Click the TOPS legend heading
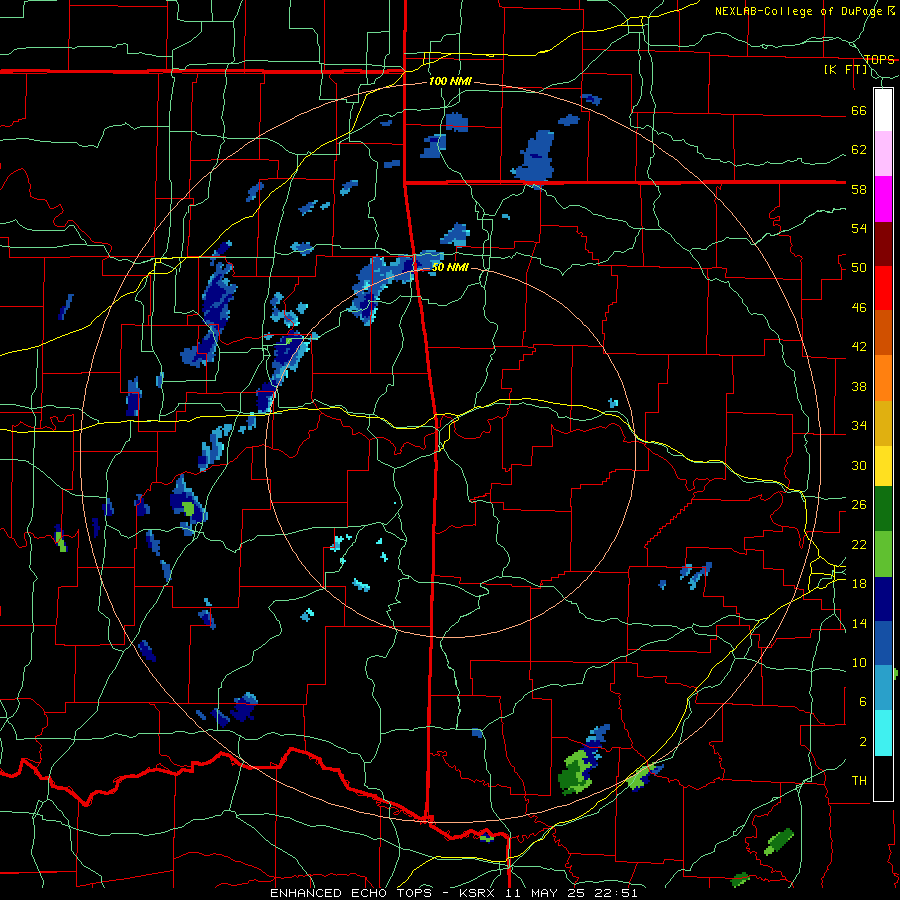This screenshot has height=900, width=900. point(879,60)
